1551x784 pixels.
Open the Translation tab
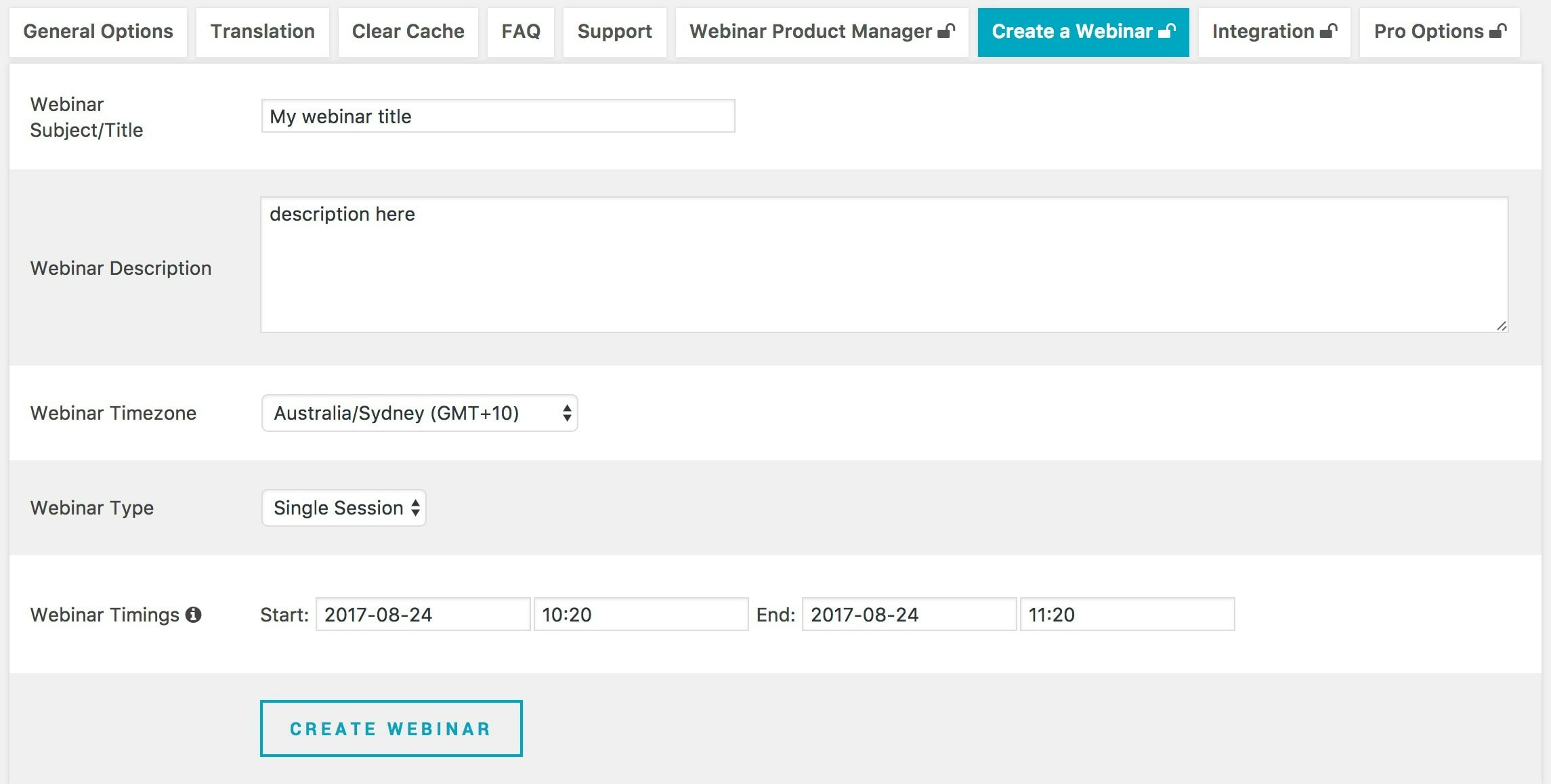262,30
